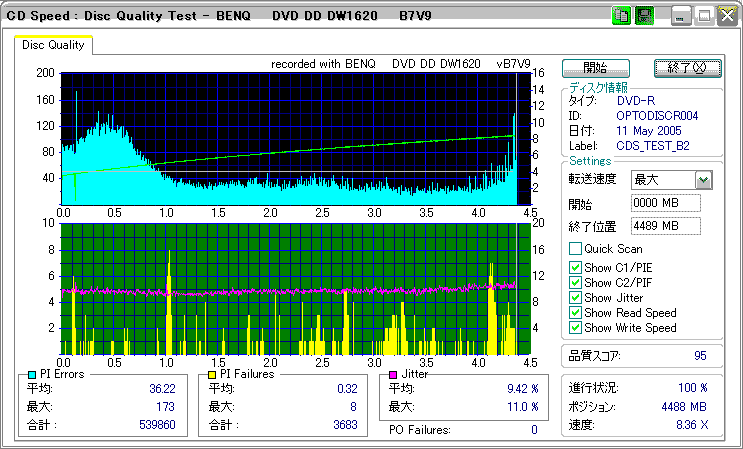The image size is (743, 449).
Task: Click the end position 4489 MB field
Action: click(x=665, y=226)
